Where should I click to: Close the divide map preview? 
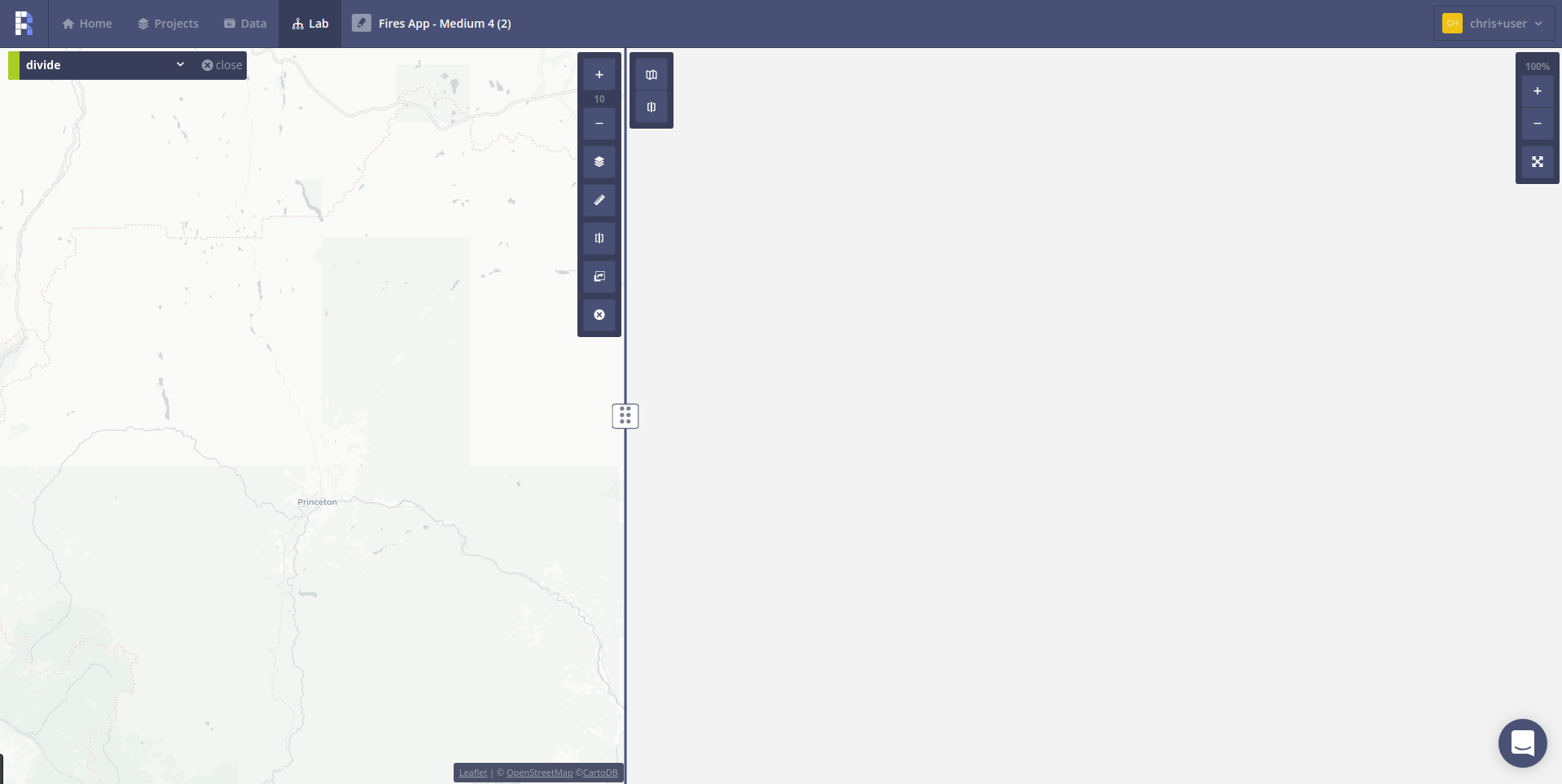click(222, 65)
